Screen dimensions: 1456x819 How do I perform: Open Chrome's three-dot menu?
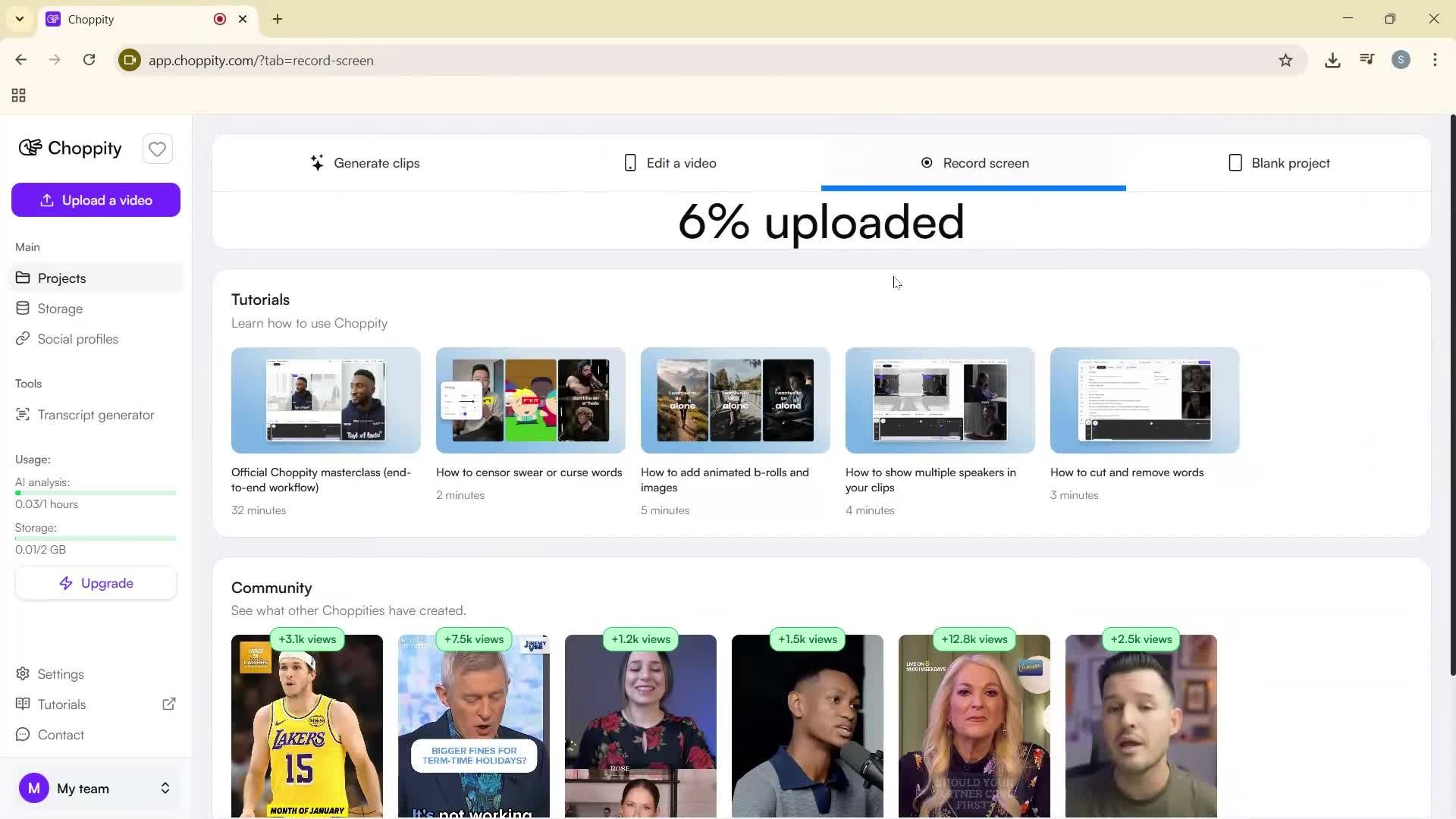(1435, 60)
